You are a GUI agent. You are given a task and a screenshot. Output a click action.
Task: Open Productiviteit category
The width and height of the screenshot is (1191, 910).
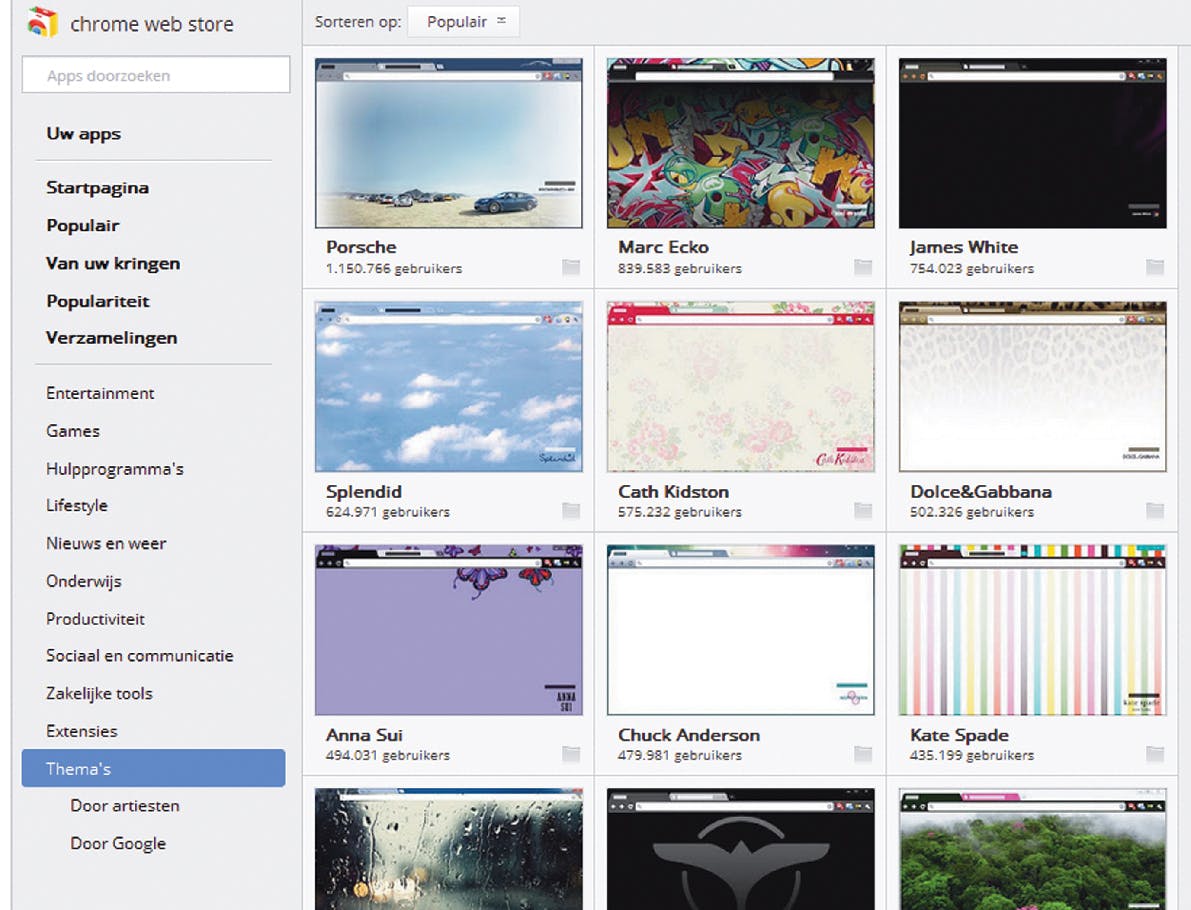[96, 619]
